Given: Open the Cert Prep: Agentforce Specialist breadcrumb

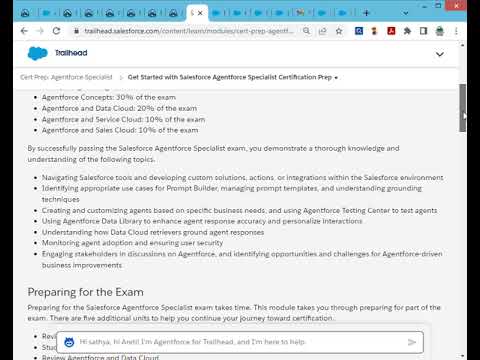Looking at the screenshot, I should click(x=66, y=77).
